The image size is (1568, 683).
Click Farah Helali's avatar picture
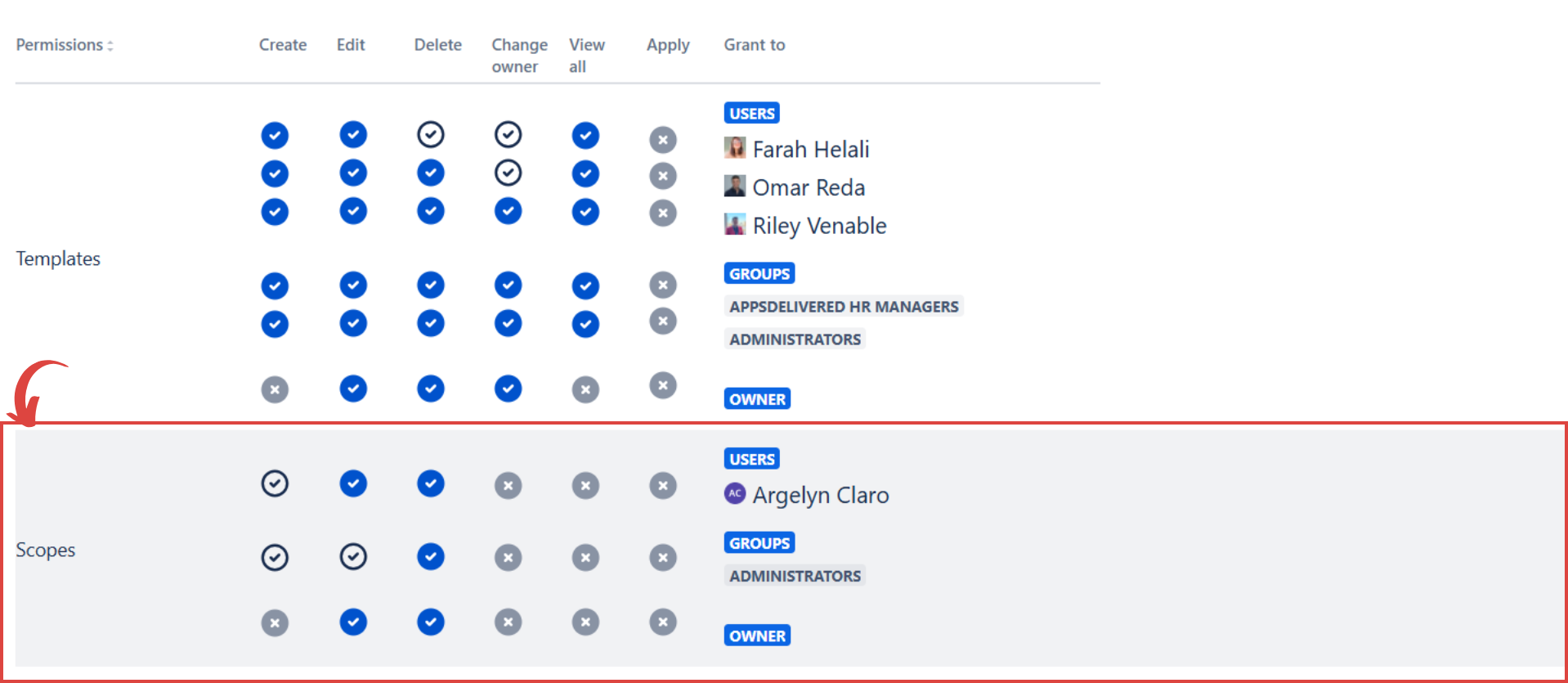(x=734, y=148)
